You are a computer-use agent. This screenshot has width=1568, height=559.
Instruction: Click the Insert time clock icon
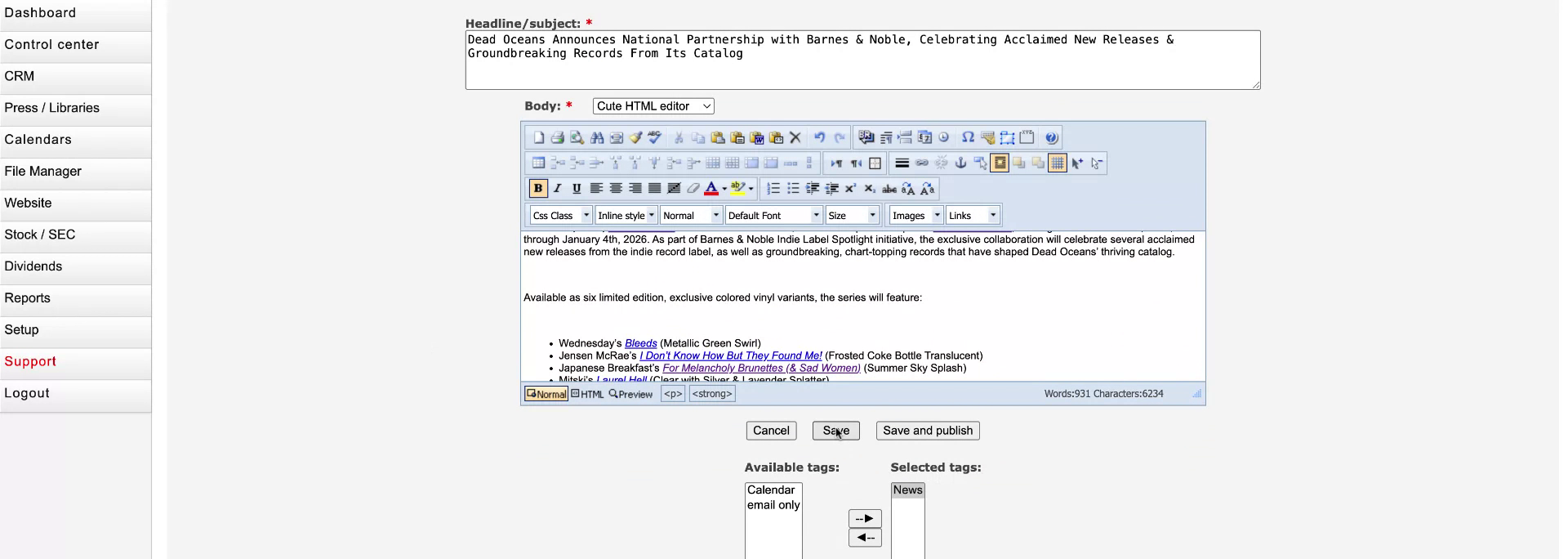click(944, 137)
